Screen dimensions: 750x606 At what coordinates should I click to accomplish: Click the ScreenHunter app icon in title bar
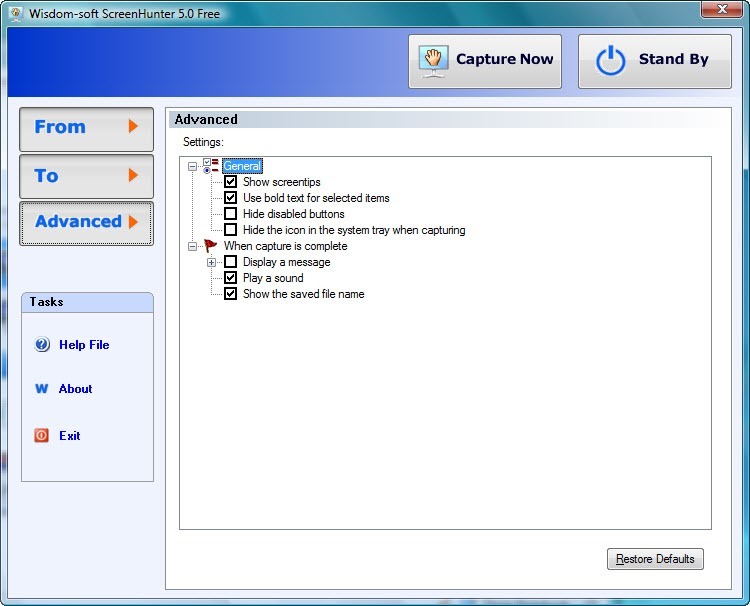click(15, 14)
